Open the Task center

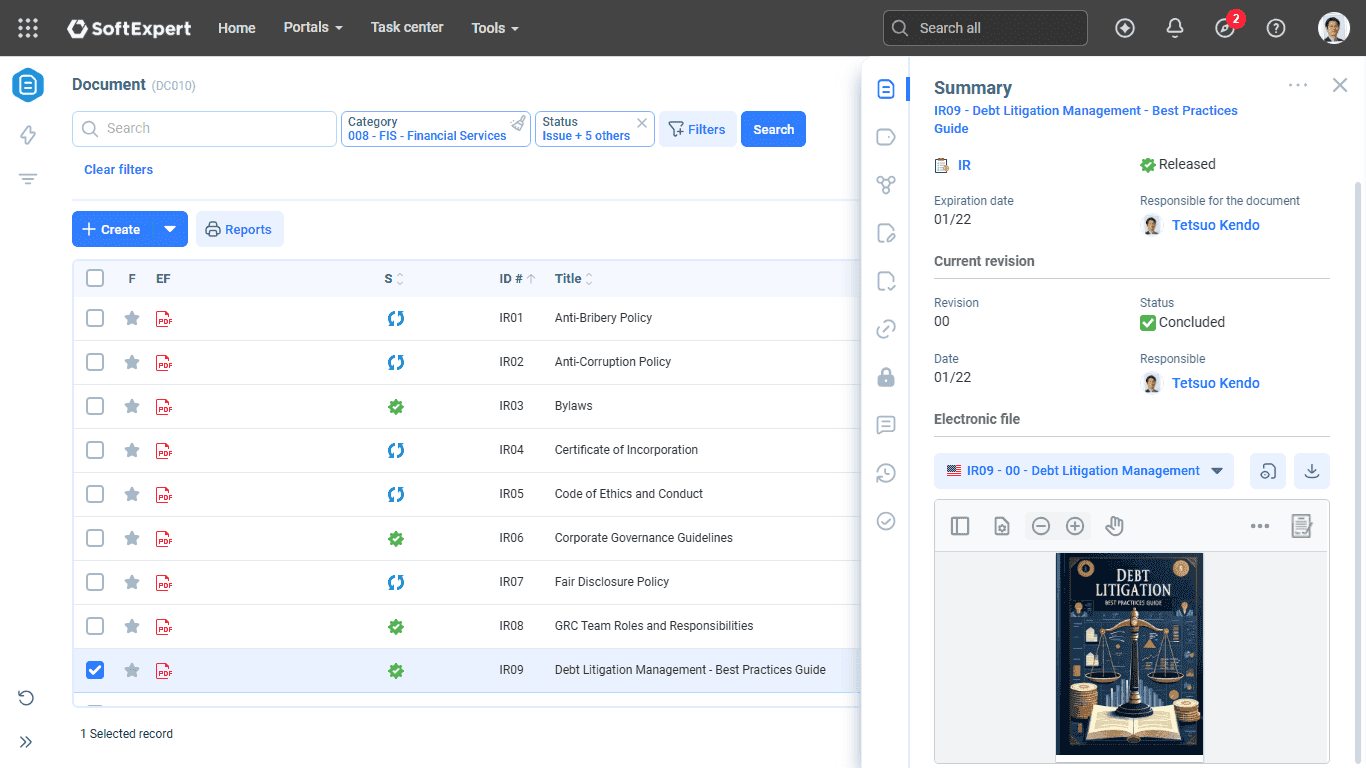(407, 27)
